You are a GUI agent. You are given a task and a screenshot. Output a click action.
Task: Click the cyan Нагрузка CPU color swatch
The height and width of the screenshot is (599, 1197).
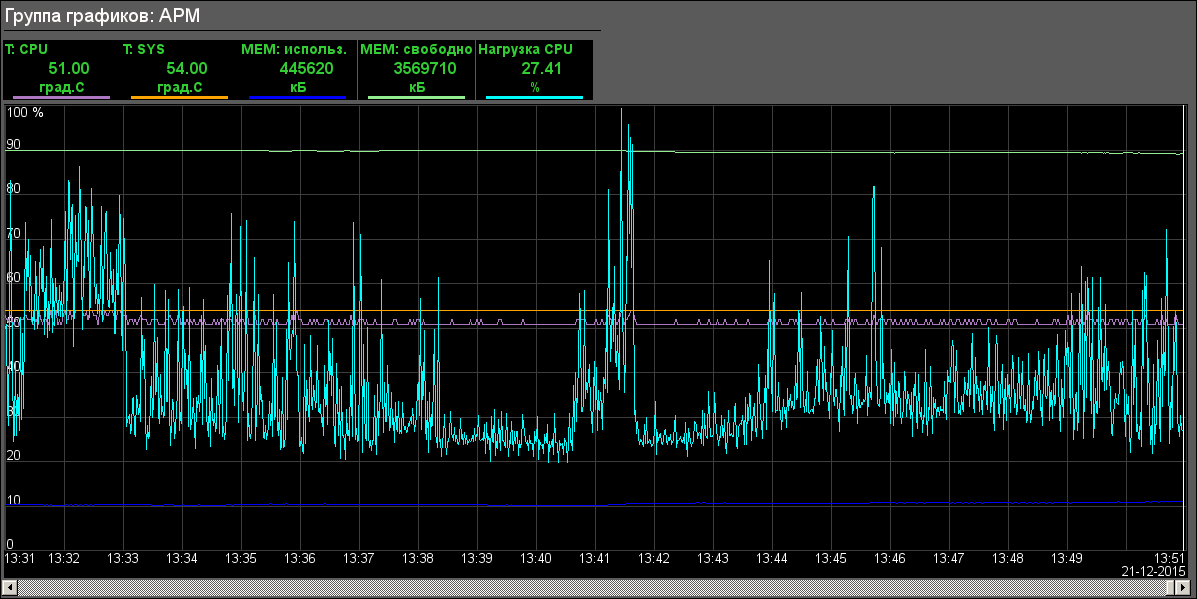533,98
